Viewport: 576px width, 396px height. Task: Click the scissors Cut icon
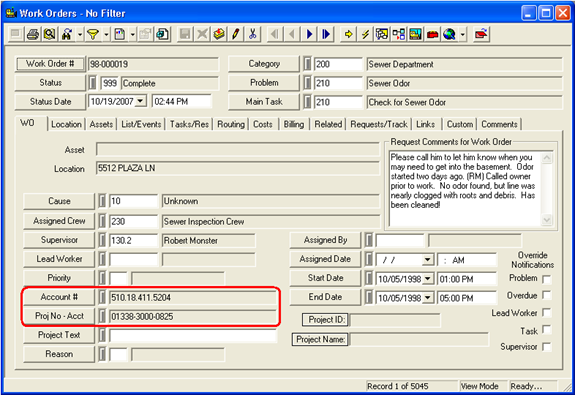tap(253, 35)
